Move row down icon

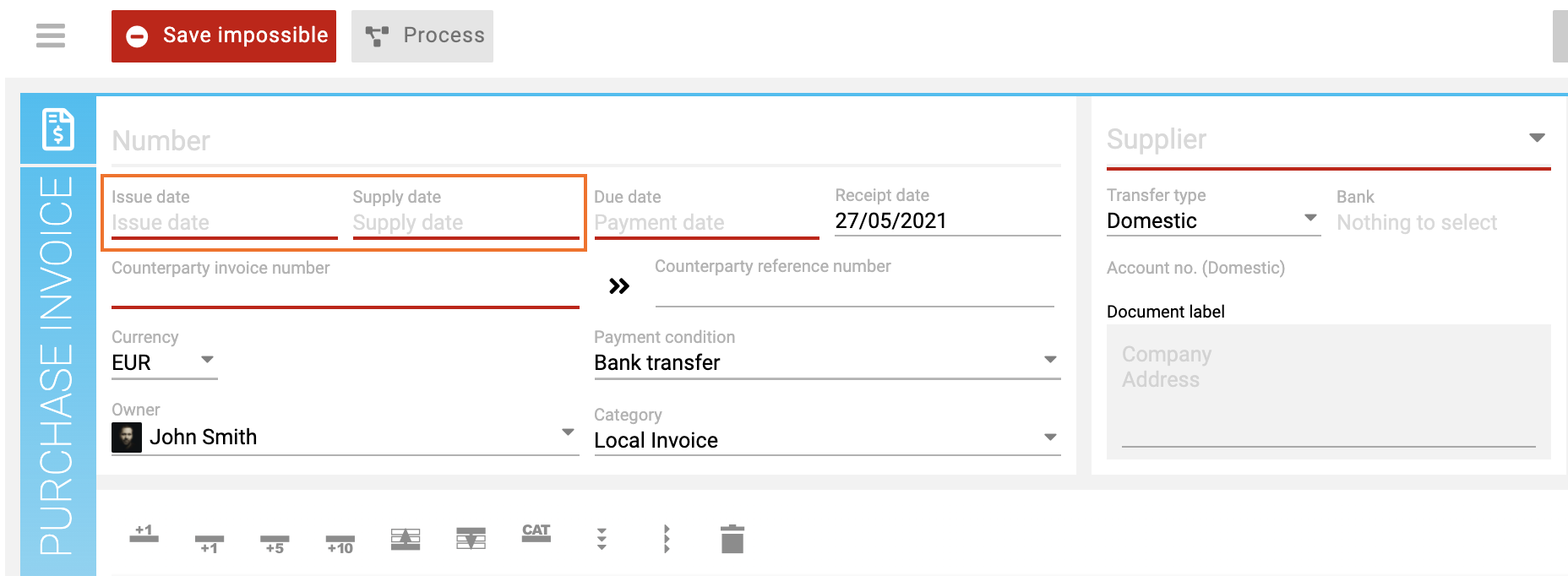pos(471,539)
